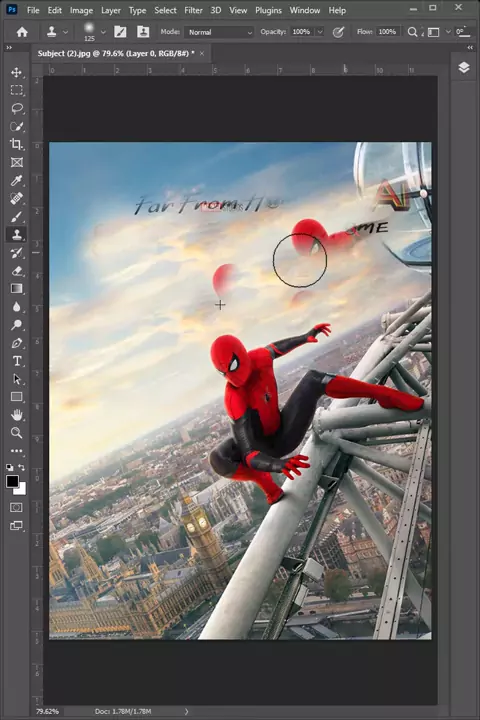Image resolution: width=480 pixels, height=720 pixels.
Task: Open the Image menu
Action: [81, 10]
